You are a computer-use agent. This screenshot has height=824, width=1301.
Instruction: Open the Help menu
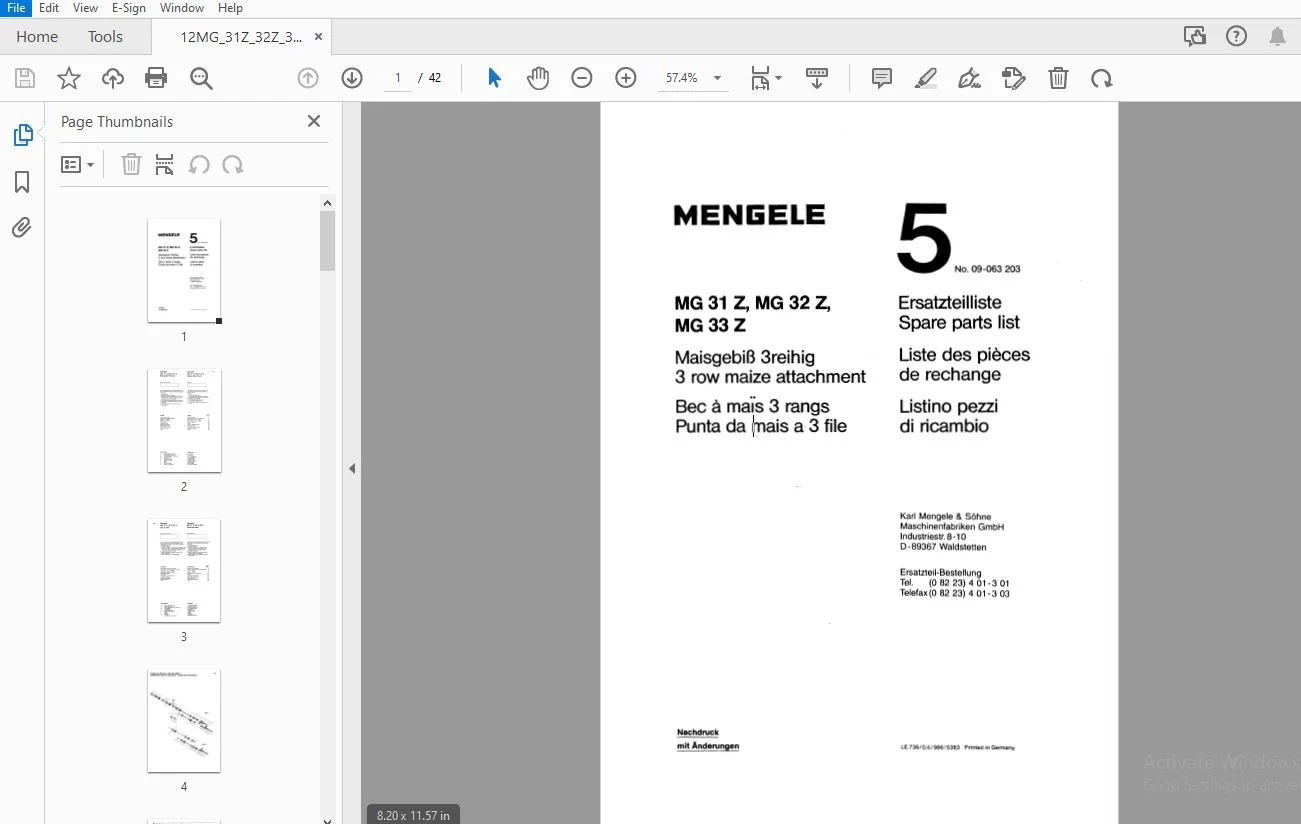click(x=230, y=8)
